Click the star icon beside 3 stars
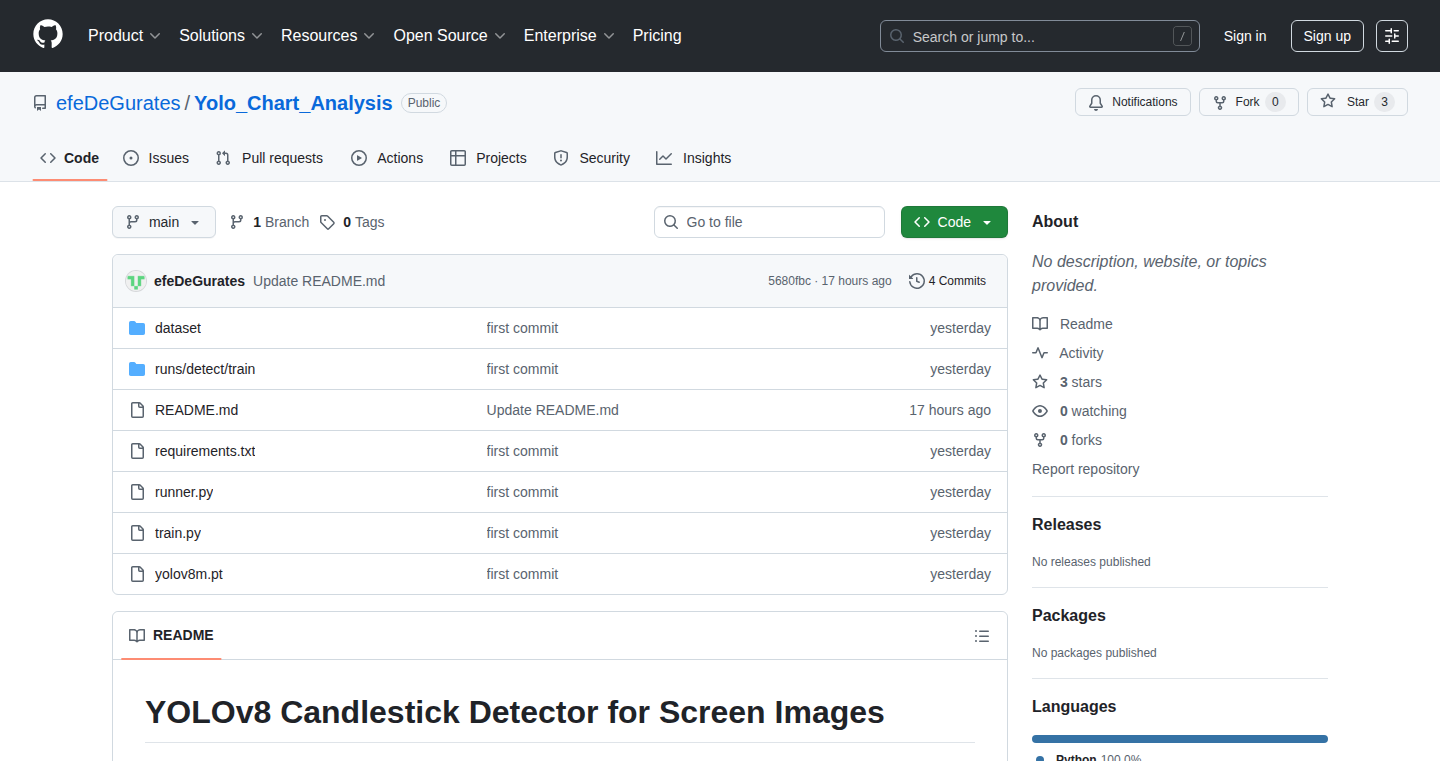This screenshot has width=1440, height=761. pyautogui.click(x=1040, y=382)
